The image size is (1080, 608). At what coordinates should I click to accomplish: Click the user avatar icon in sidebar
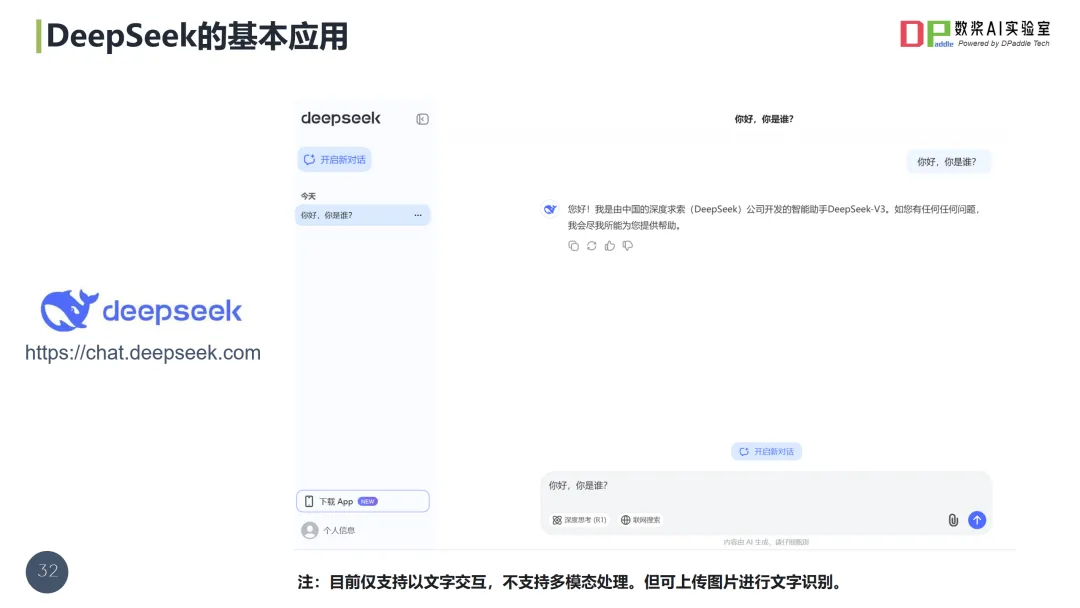coord(310,530)
